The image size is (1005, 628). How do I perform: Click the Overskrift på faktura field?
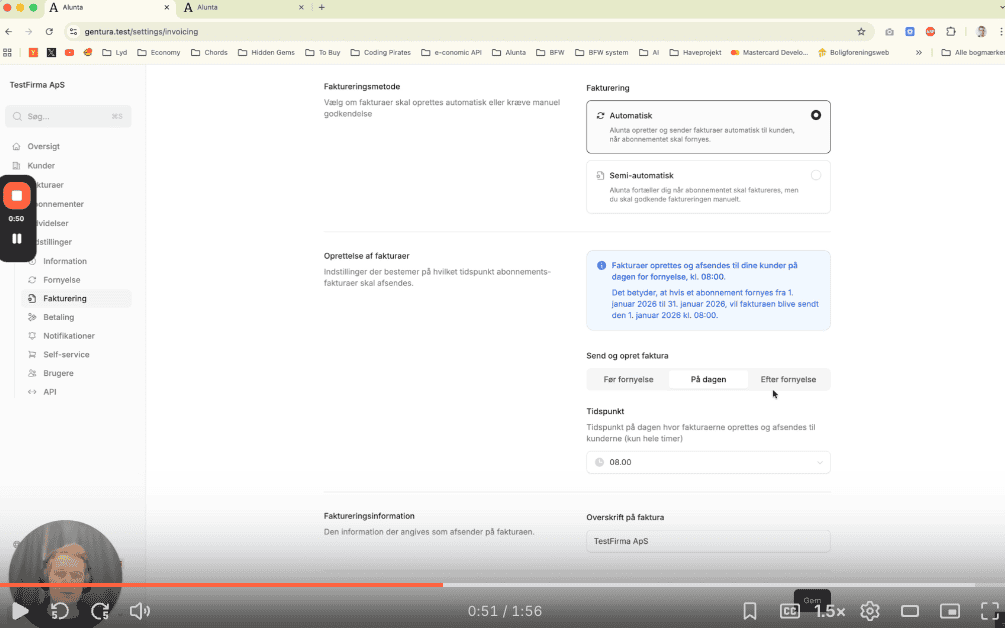pos(708,541)
